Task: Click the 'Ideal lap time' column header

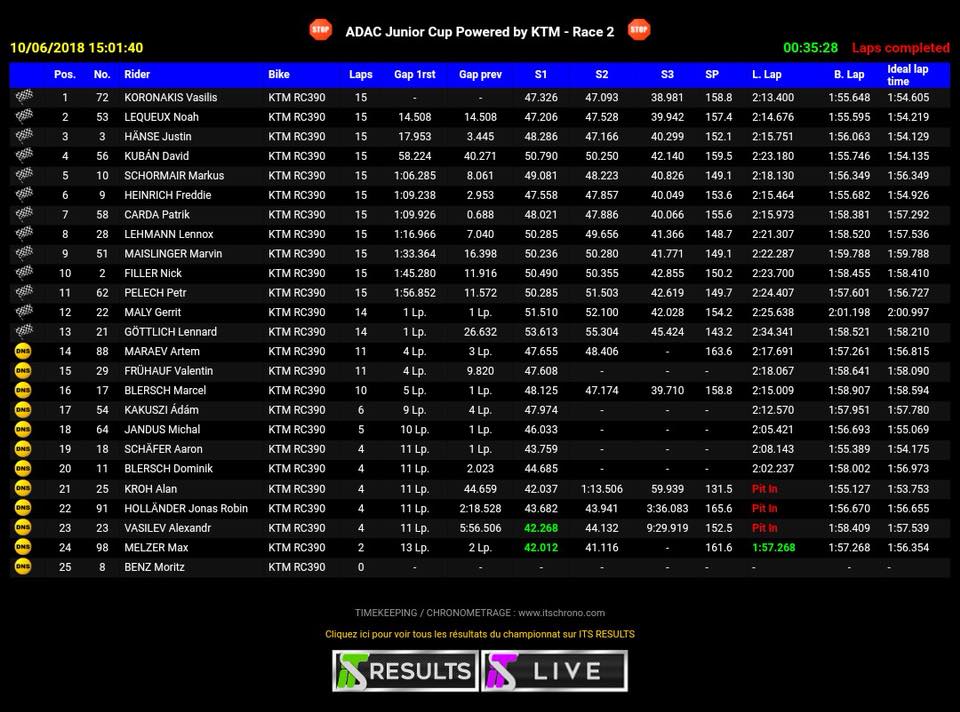Action: point(908,75)
